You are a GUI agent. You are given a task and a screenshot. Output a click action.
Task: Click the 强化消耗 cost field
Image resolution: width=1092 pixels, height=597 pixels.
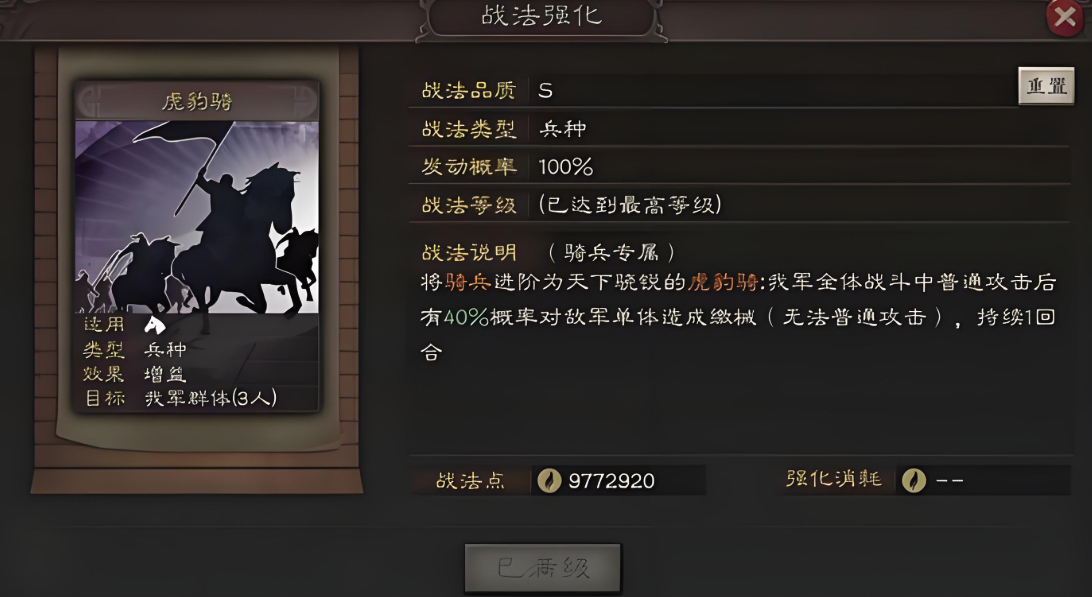[983, 480]
